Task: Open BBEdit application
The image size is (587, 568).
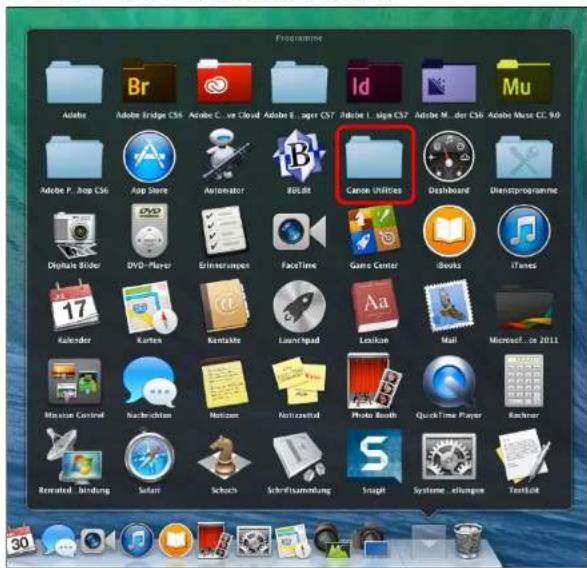Action: click(x=299, y=156)
